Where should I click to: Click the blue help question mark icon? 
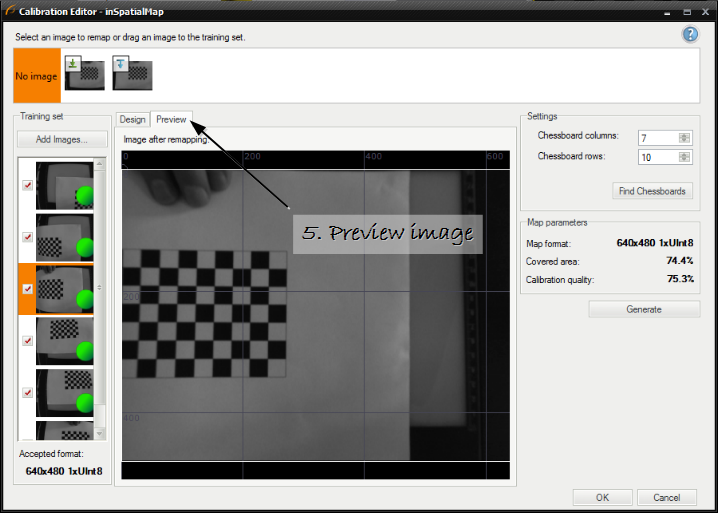tap(690, 35)
